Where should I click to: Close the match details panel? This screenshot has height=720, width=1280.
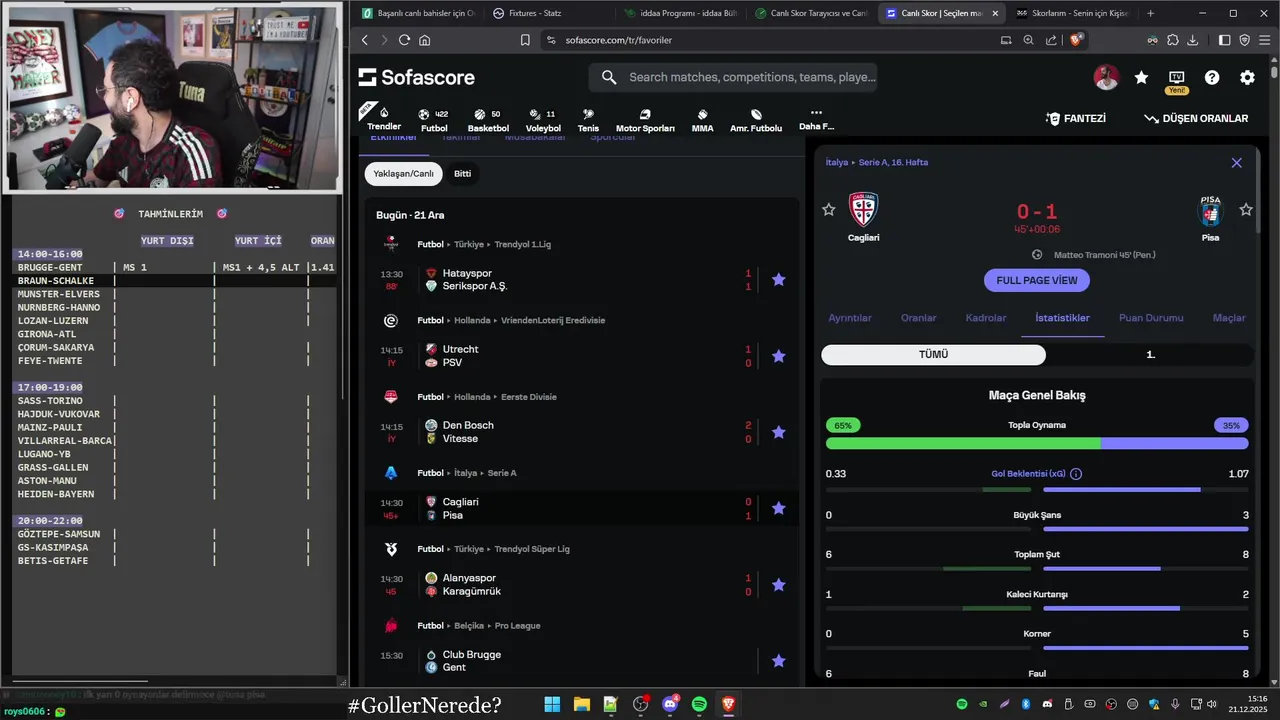point(1237,163)
